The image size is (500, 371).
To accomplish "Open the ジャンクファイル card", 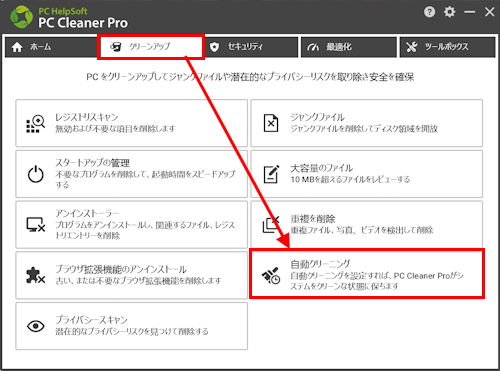I will [367, 123].
